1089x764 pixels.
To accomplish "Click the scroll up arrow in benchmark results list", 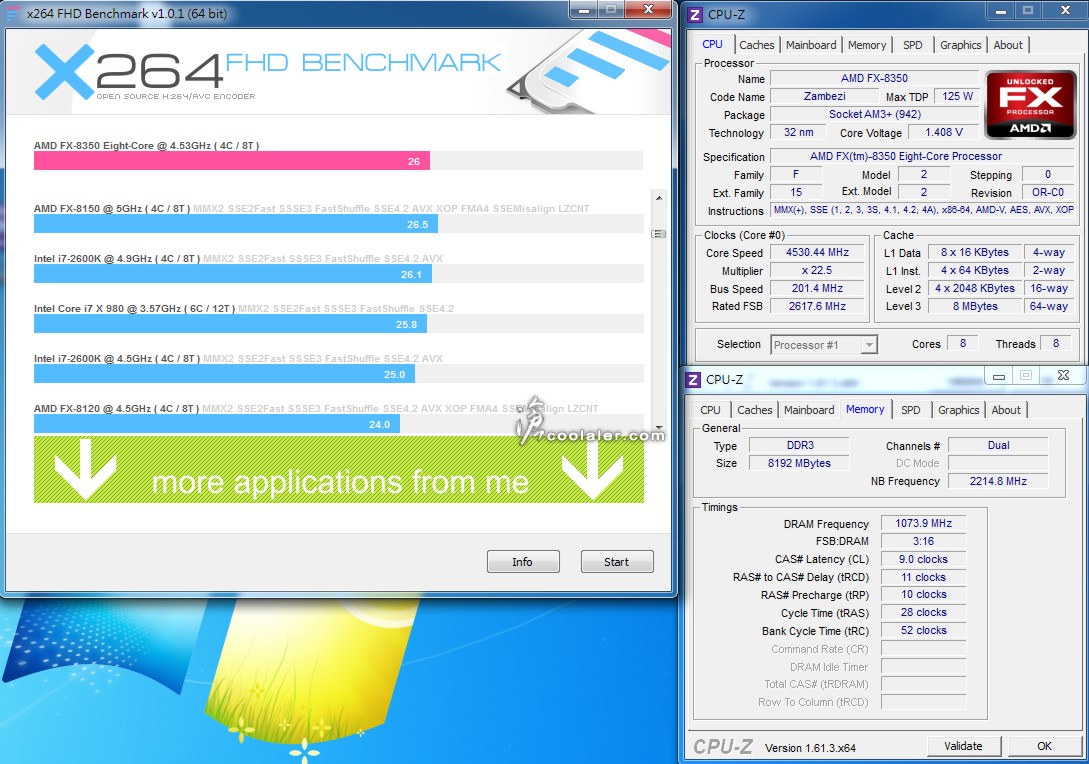I will tap(658, 198).
